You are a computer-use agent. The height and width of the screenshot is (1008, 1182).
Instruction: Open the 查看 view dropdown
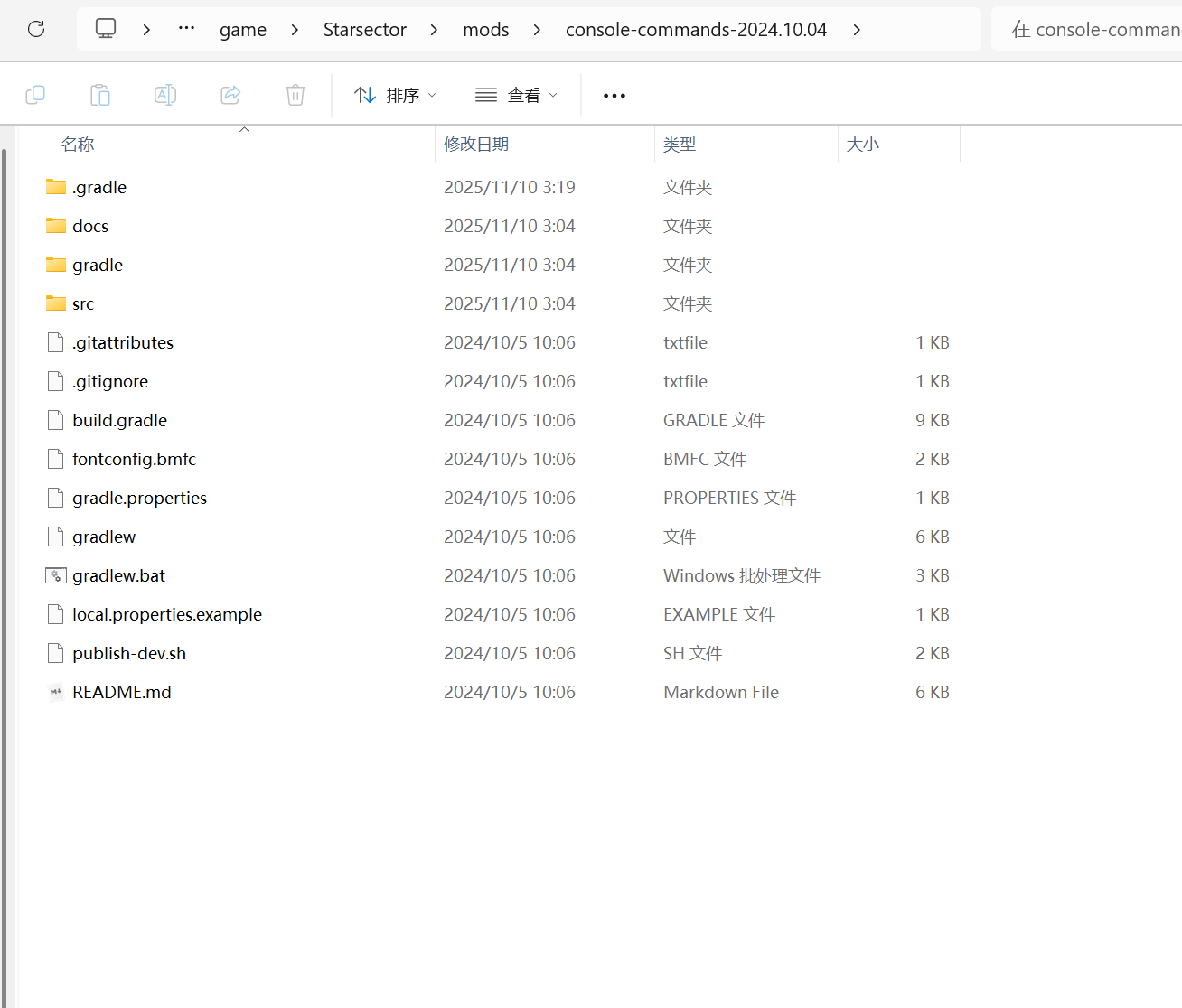tap(516, 95)
